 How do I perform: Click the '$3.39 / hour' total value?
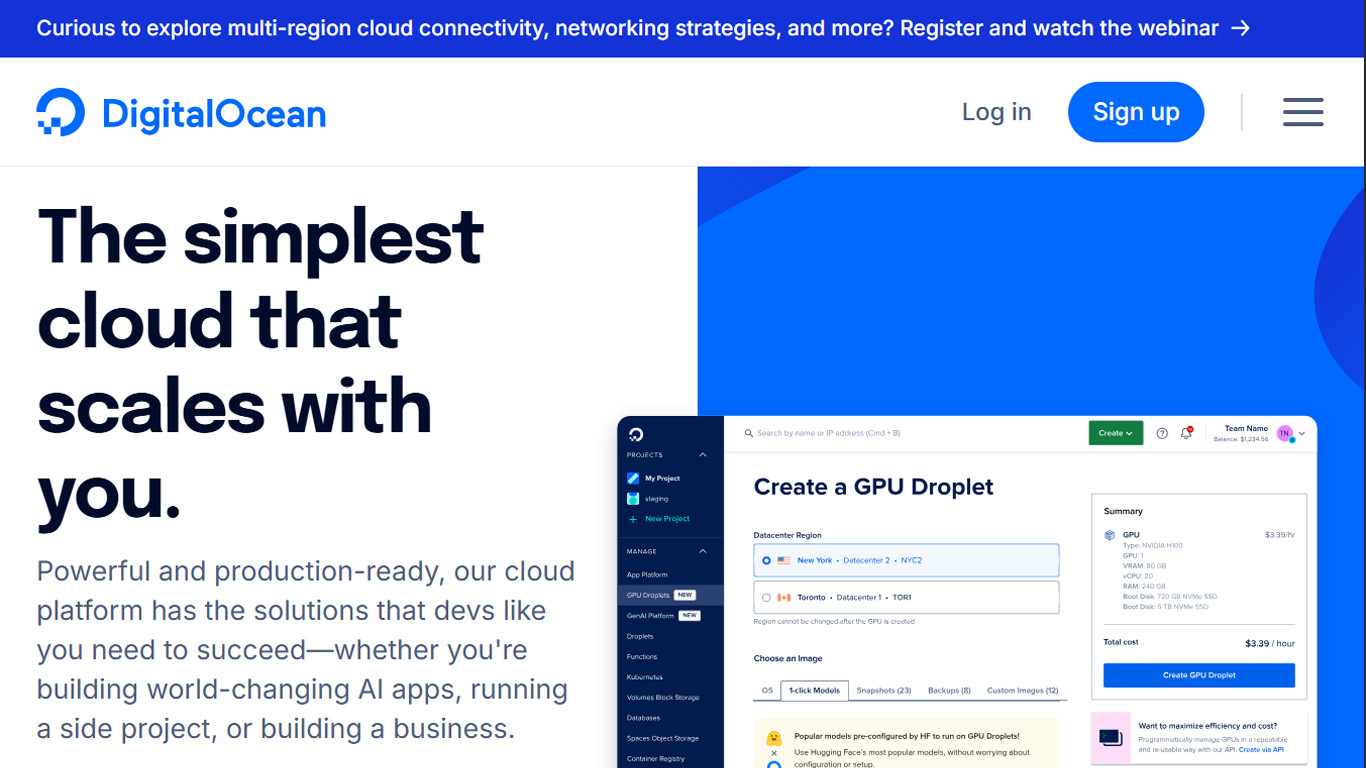pos(1270,643)
